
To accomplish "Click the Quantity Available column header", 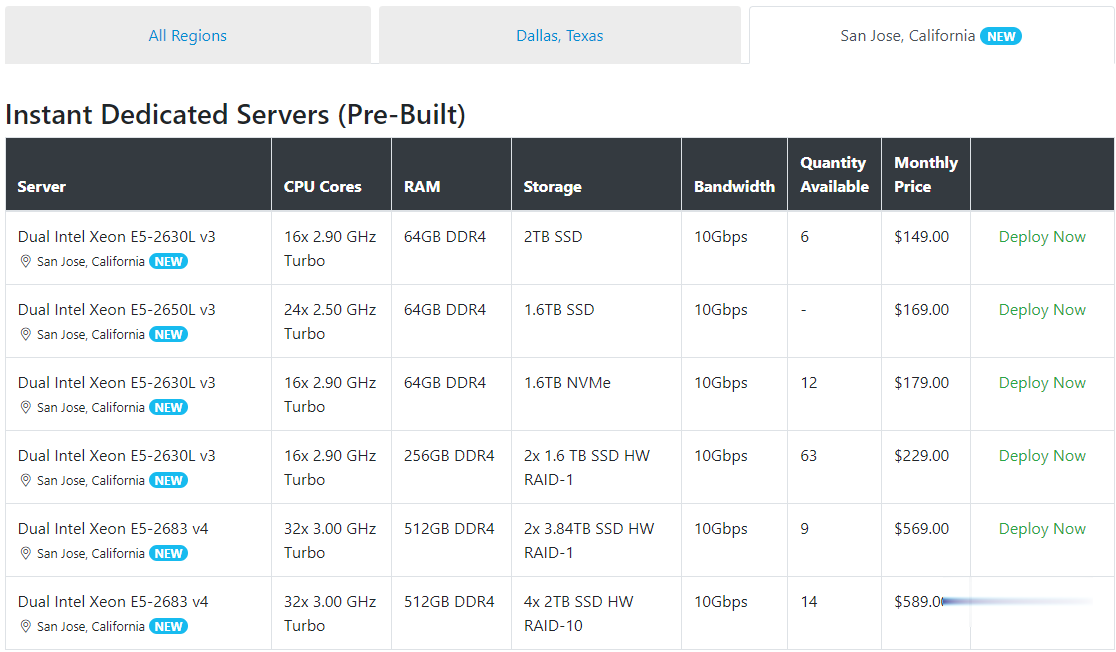I will [834, 174].
